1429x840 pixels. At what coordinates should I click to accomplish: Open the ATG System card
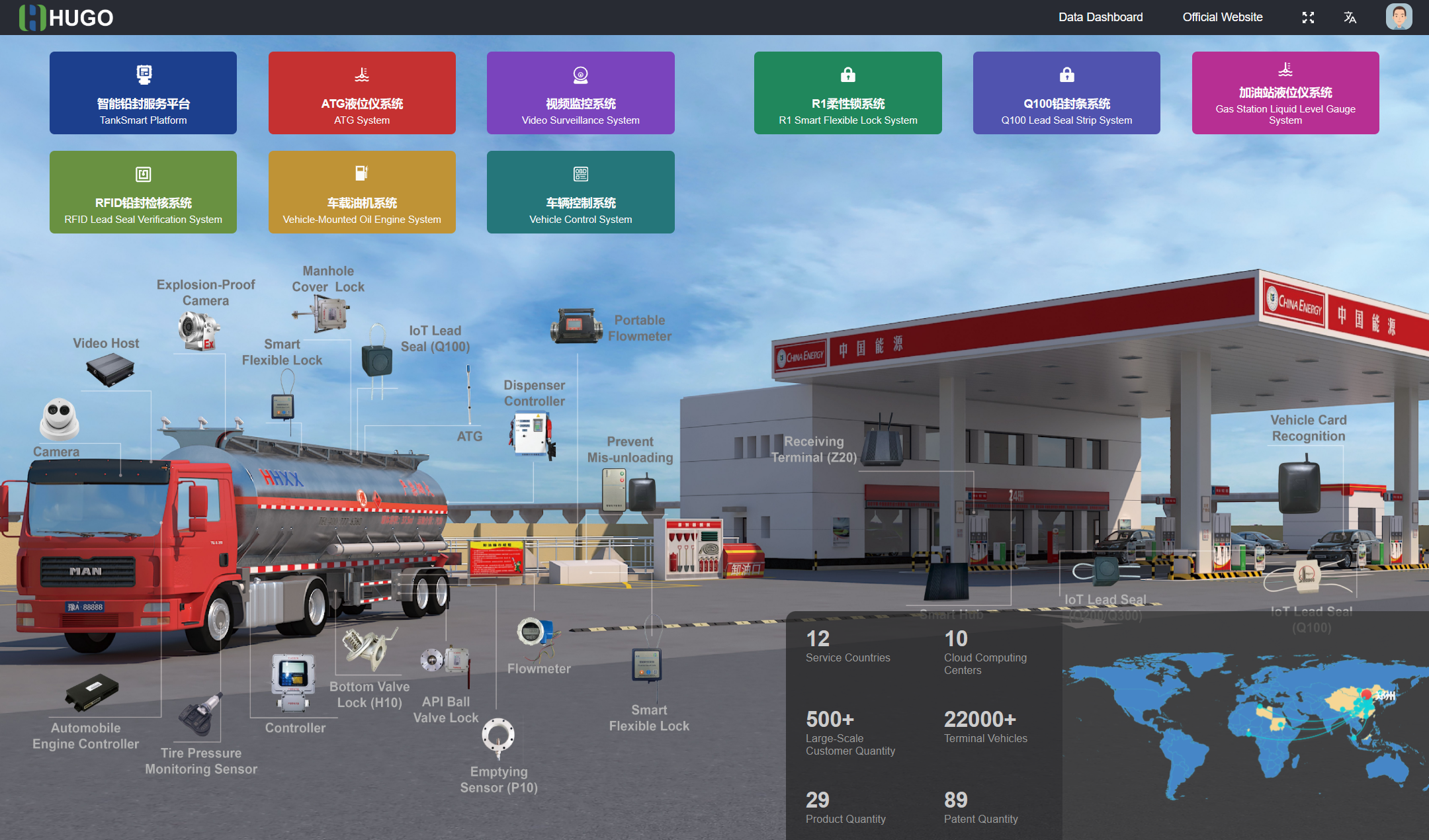(x=362, y=93)
